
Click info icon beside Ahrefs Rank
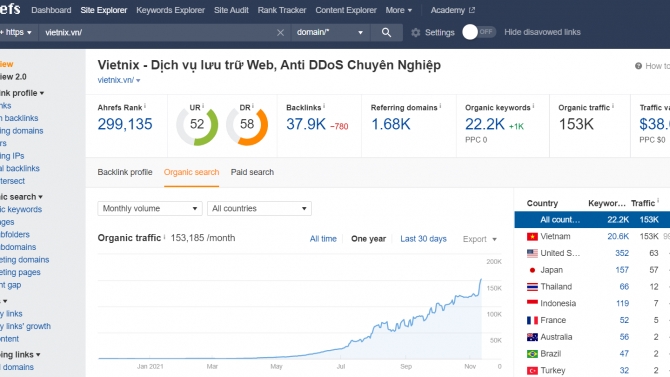coord(145,106)
